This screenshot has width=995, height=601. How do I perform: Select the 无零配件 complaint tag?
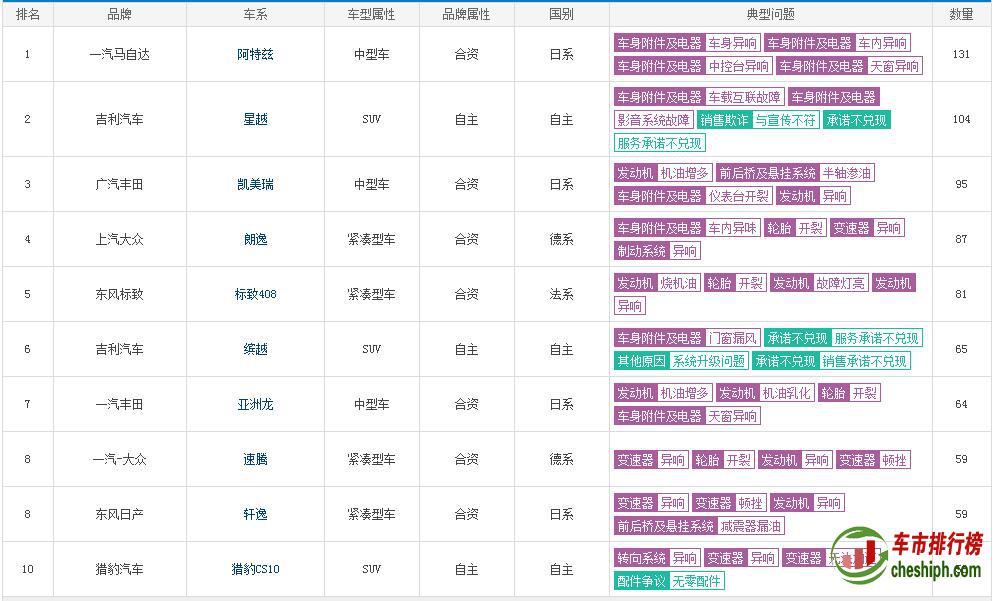(x=696, y=581)
